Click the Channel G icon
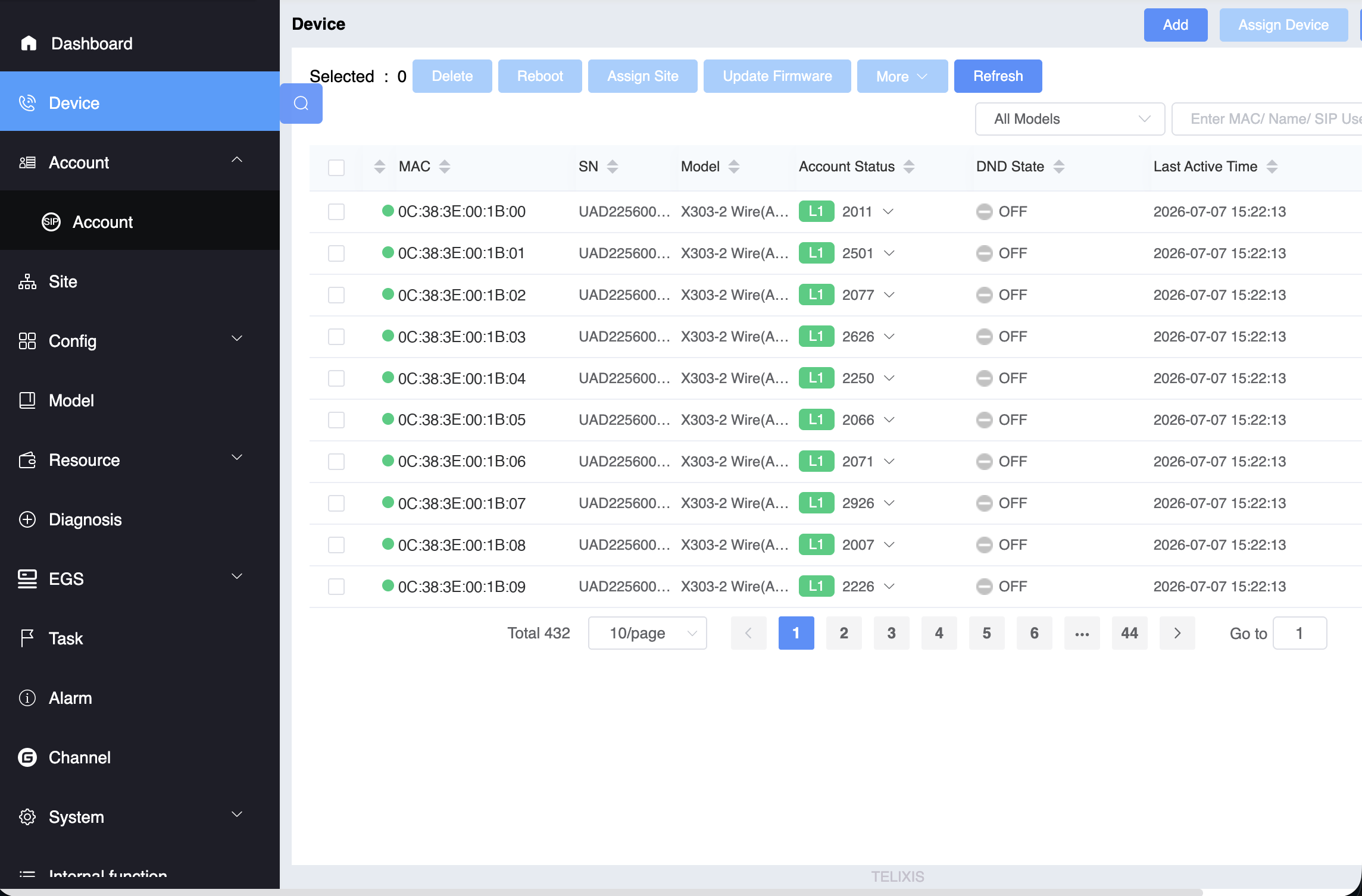 pyautogui.click(x=27, y=757)
